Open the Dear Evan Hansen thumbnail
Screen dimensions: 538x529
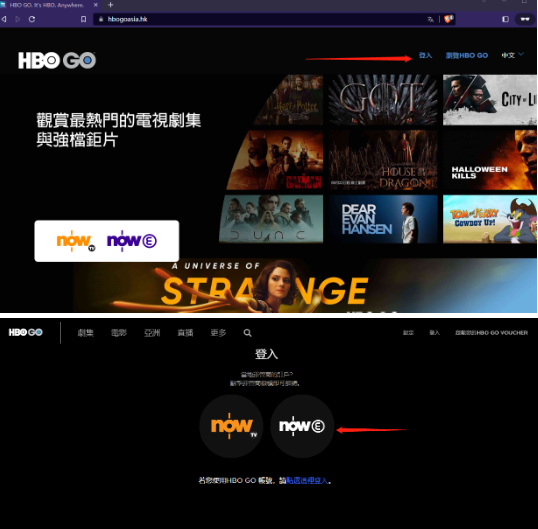pos(383,219)
